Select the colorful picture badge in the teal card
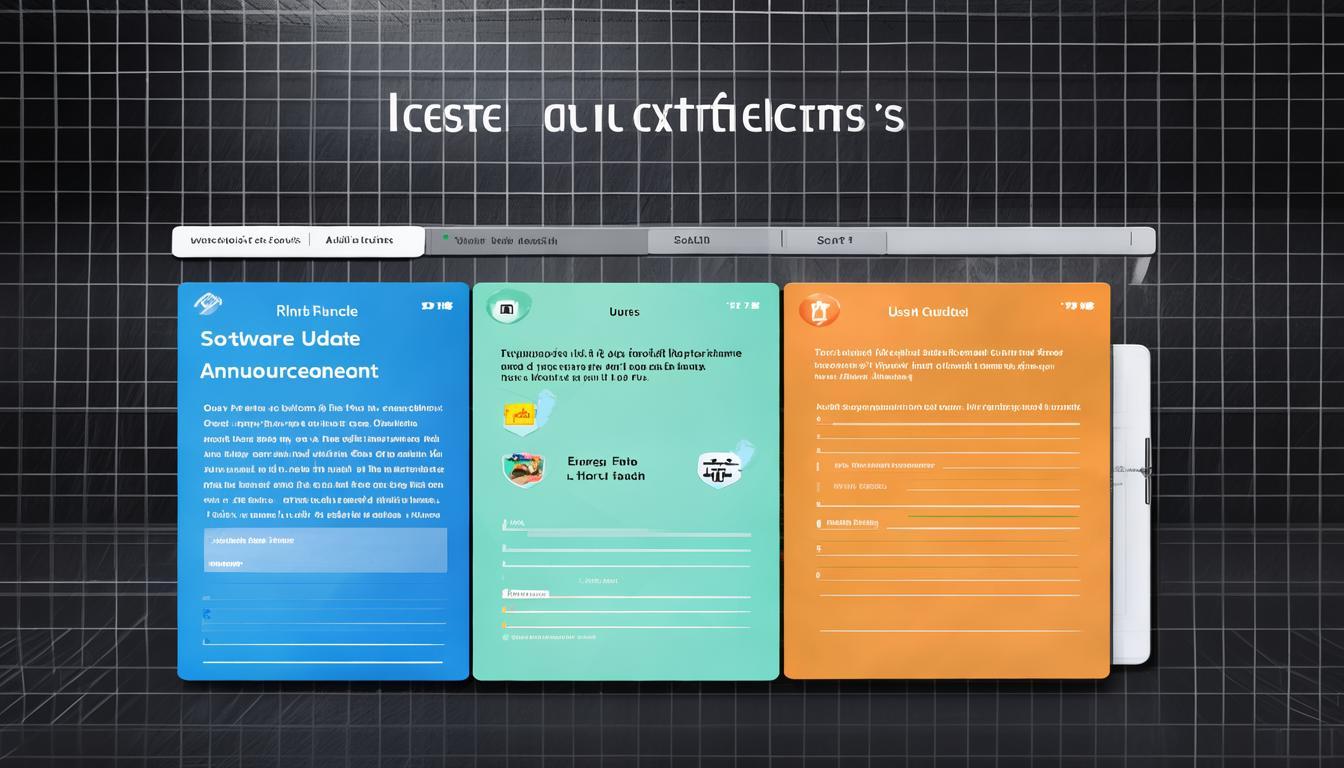The width and height of the screenshot is (1344, 768). 524,468
